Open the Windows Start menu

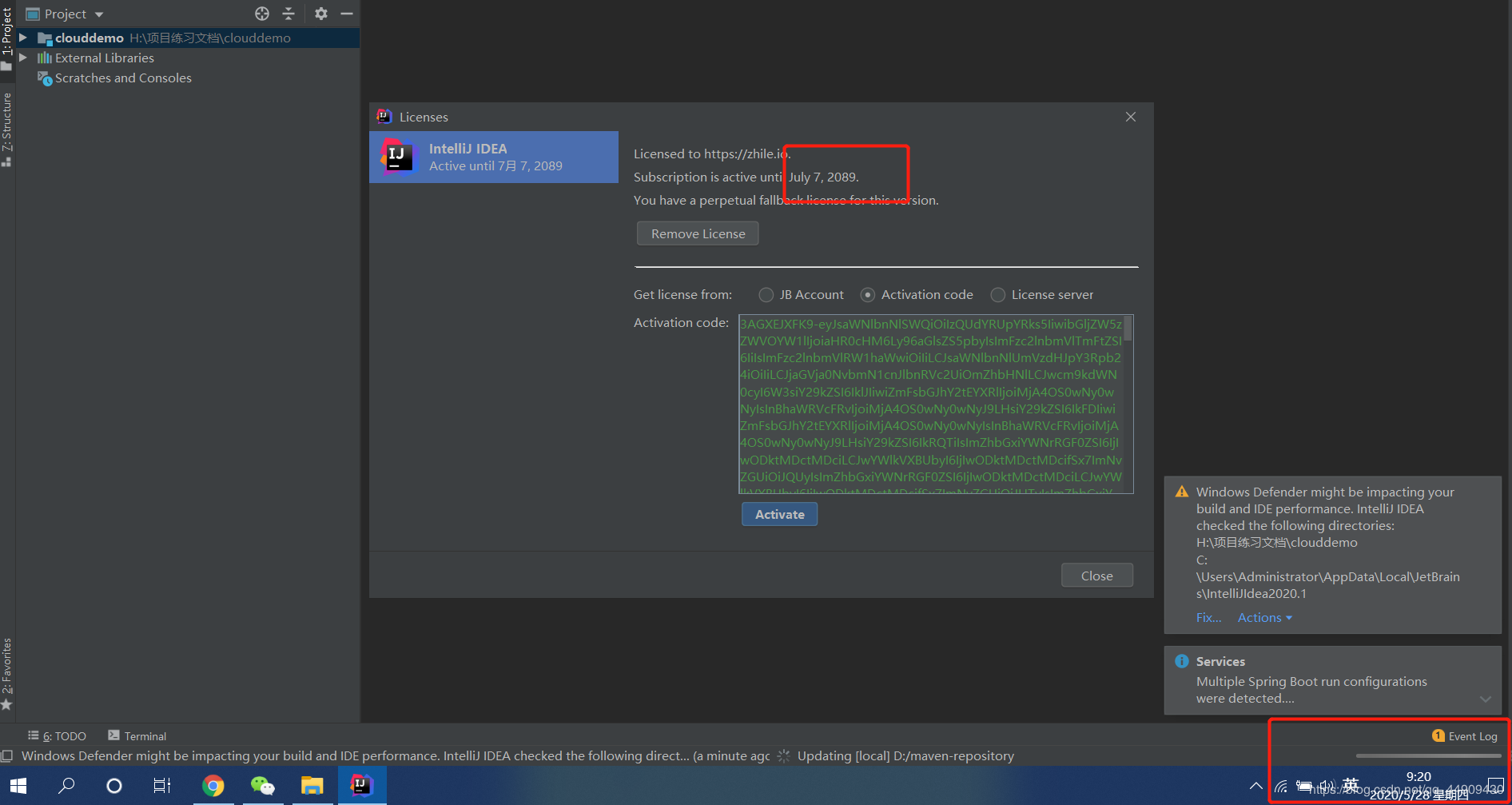click(18, 786)
